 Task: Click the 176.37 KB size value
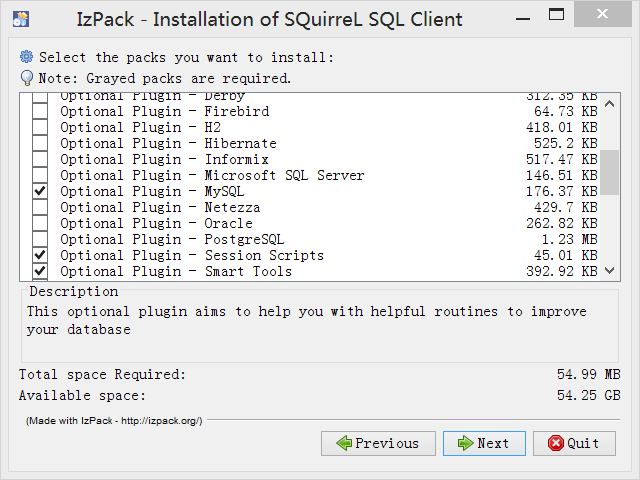562,191
